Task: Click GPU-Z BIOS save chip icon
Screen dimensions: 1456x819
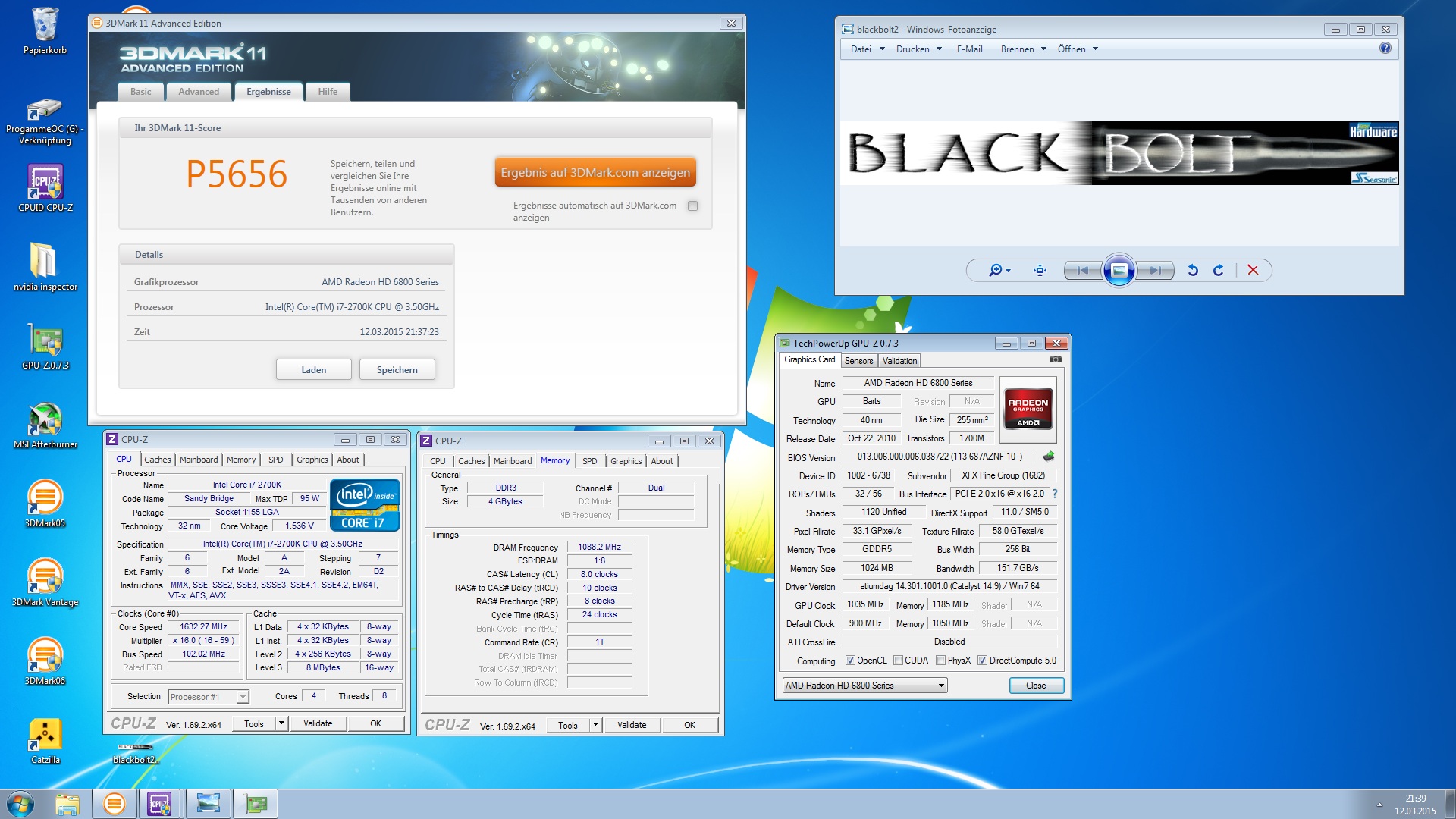Action: (1049, 457)
